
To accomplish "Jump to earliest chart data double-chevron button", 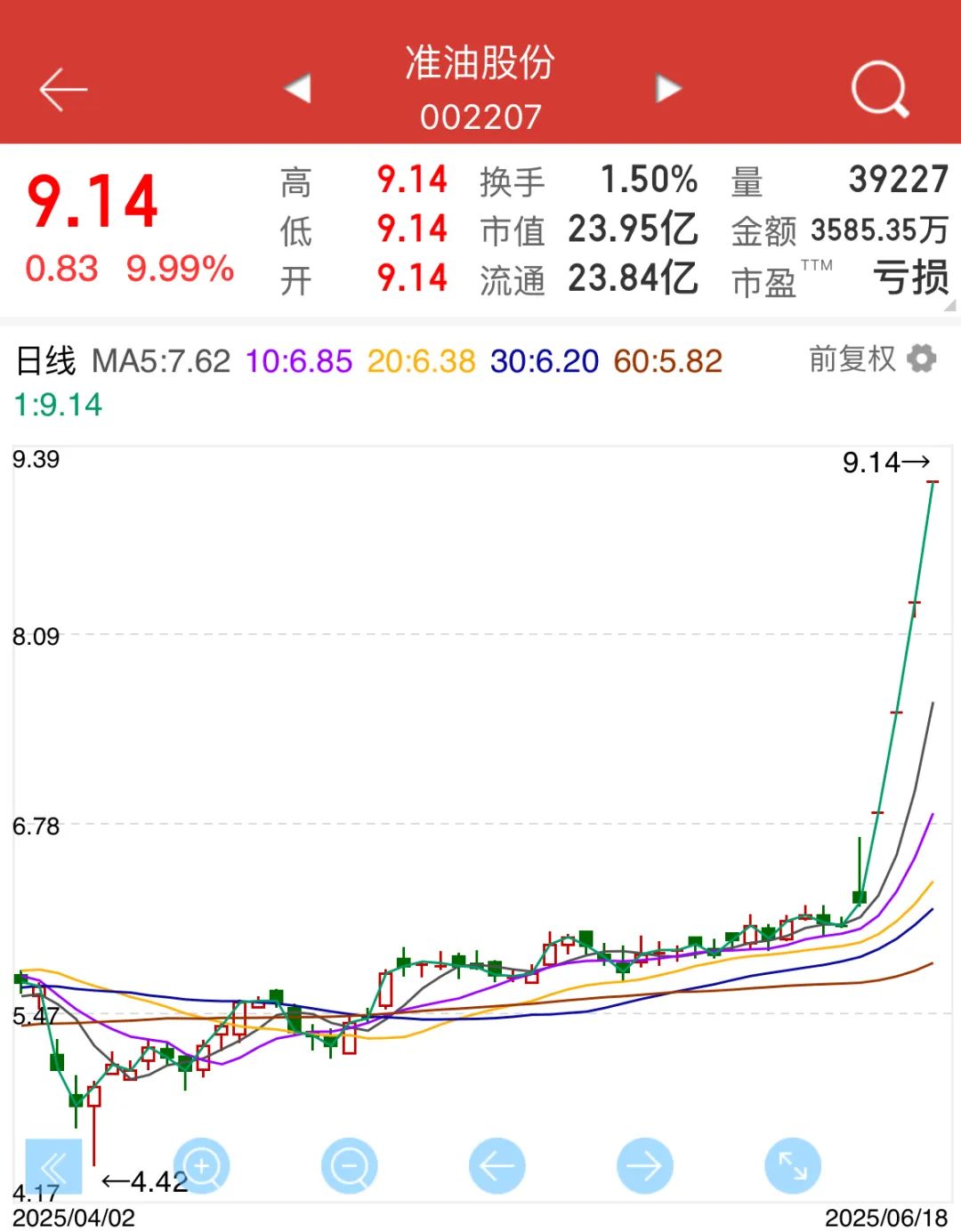I will coord(53,1166).
